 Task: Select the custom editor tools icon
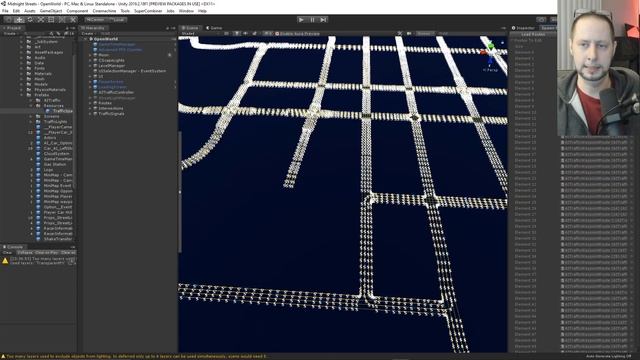[73, 20]
